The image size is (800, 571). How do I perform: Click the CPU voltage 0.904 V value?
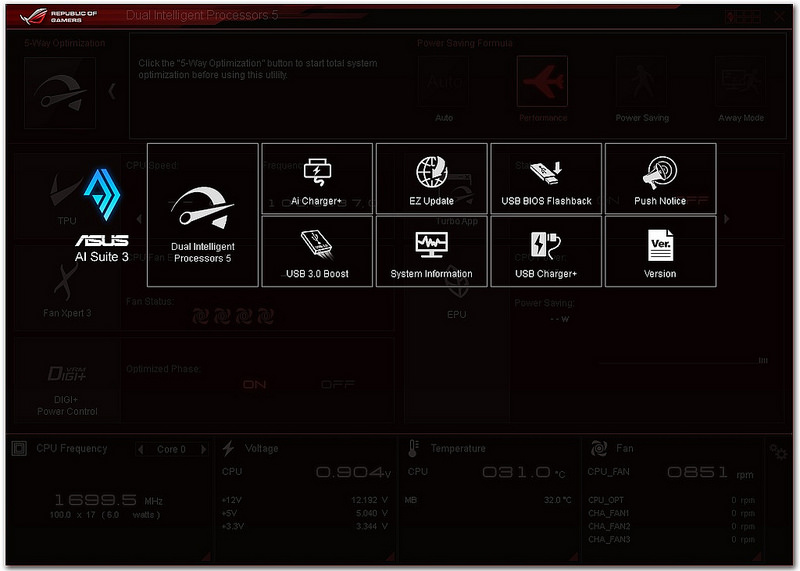click(353, 473)
